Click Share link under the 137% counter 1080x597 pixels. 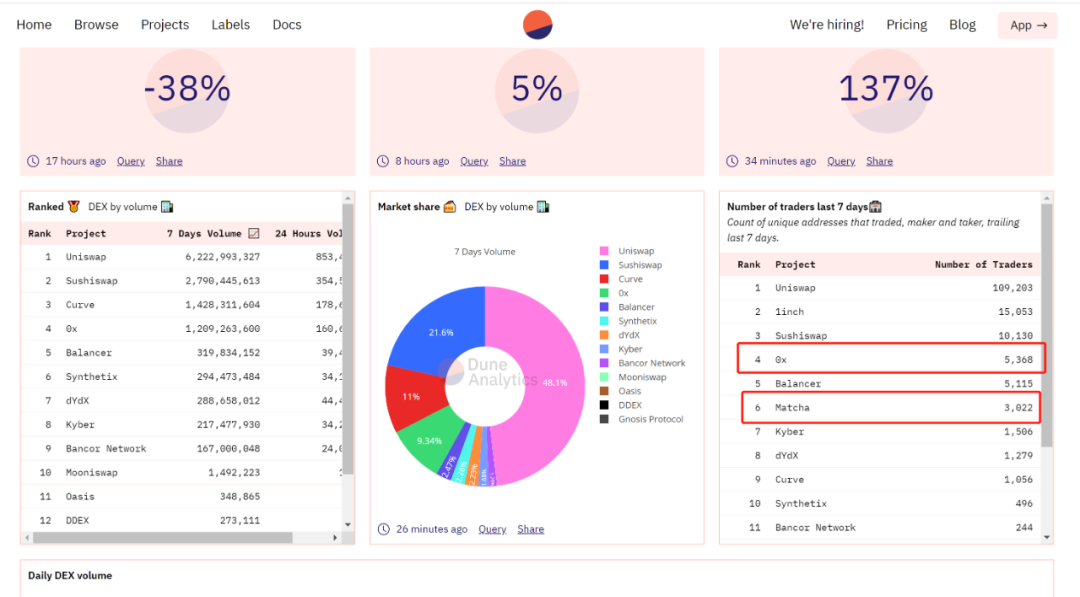point(880,161)
